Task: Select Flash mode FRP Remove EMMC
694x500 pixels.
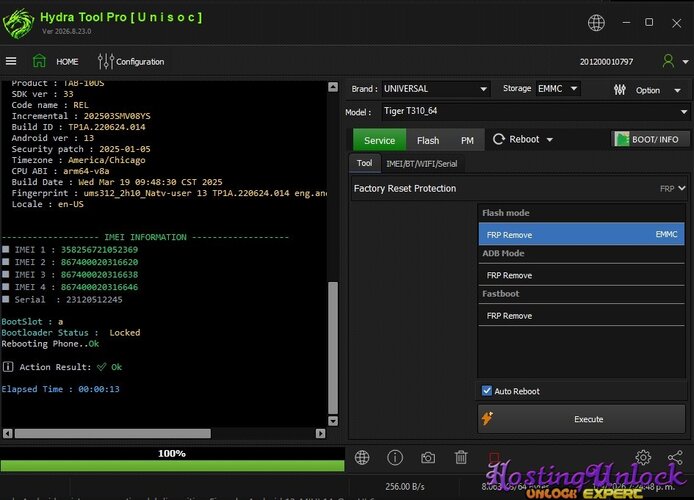Action: pos(582,234)
